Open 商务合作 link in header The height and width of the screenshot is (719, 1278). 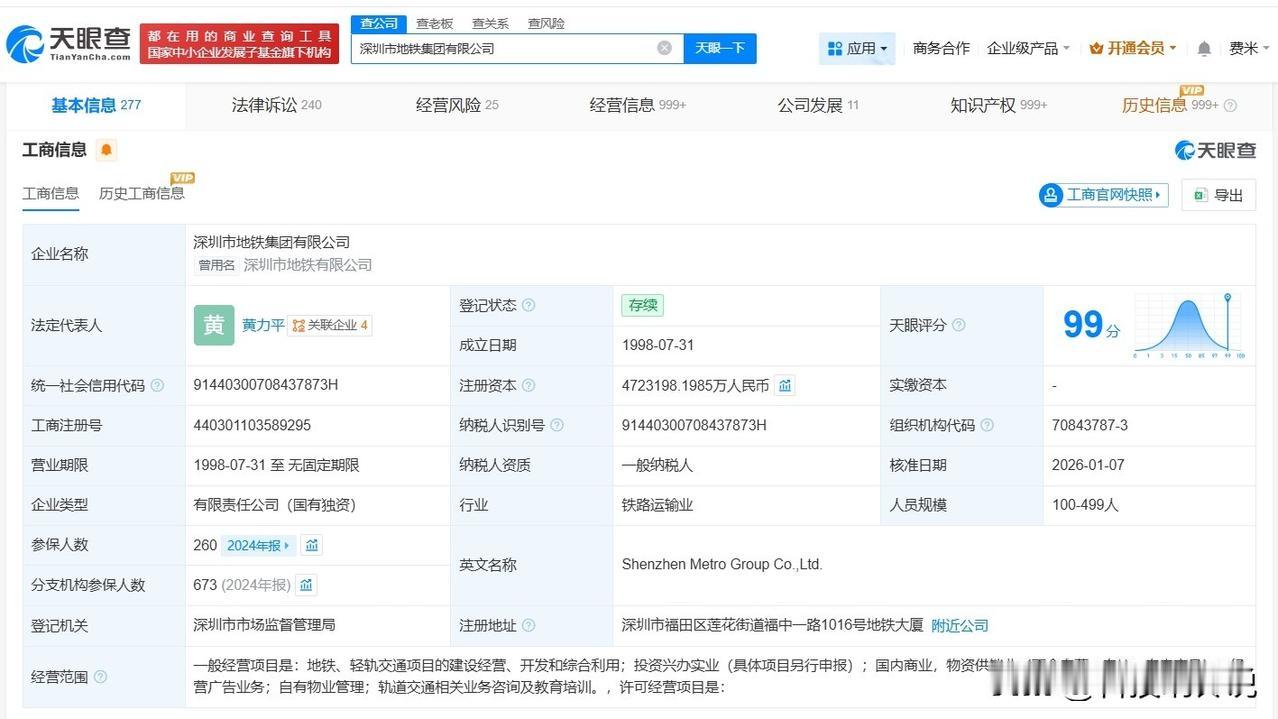pyautogui.click(x=941, y=48)
